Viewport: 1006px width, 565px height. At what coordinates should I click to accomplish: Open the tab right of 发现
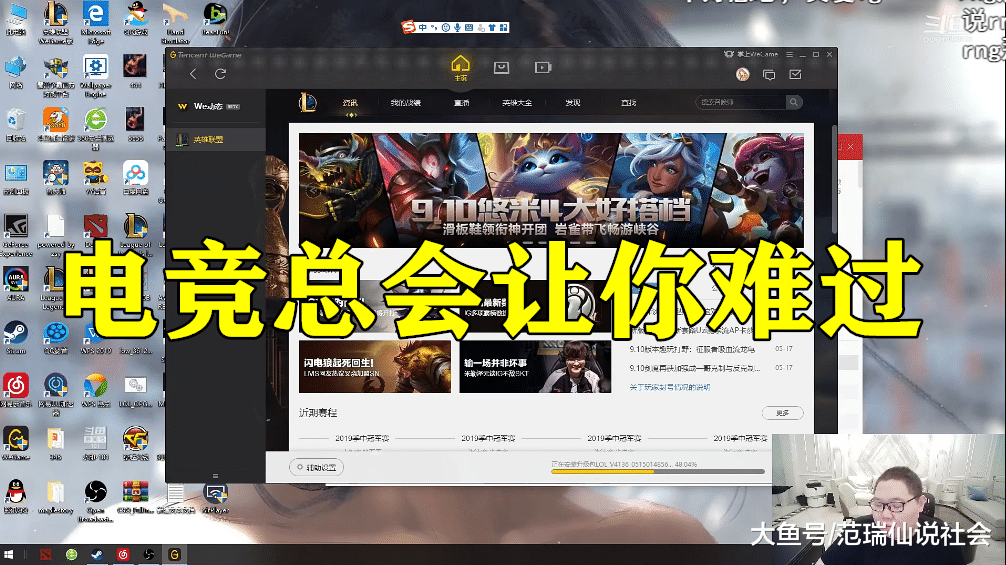[628, 103]
